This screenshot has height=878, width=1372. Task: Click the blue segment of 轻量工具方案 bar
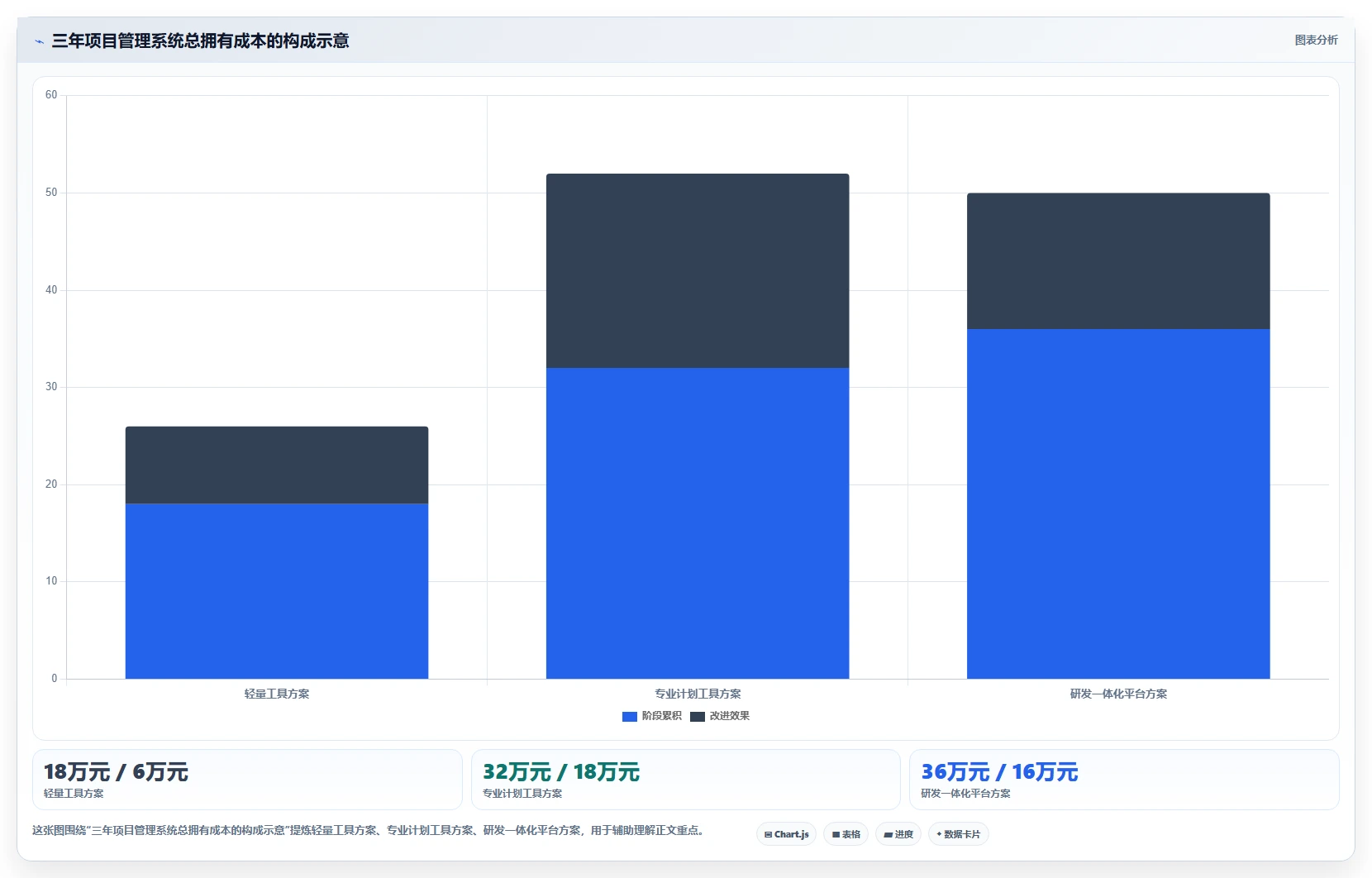277,591
